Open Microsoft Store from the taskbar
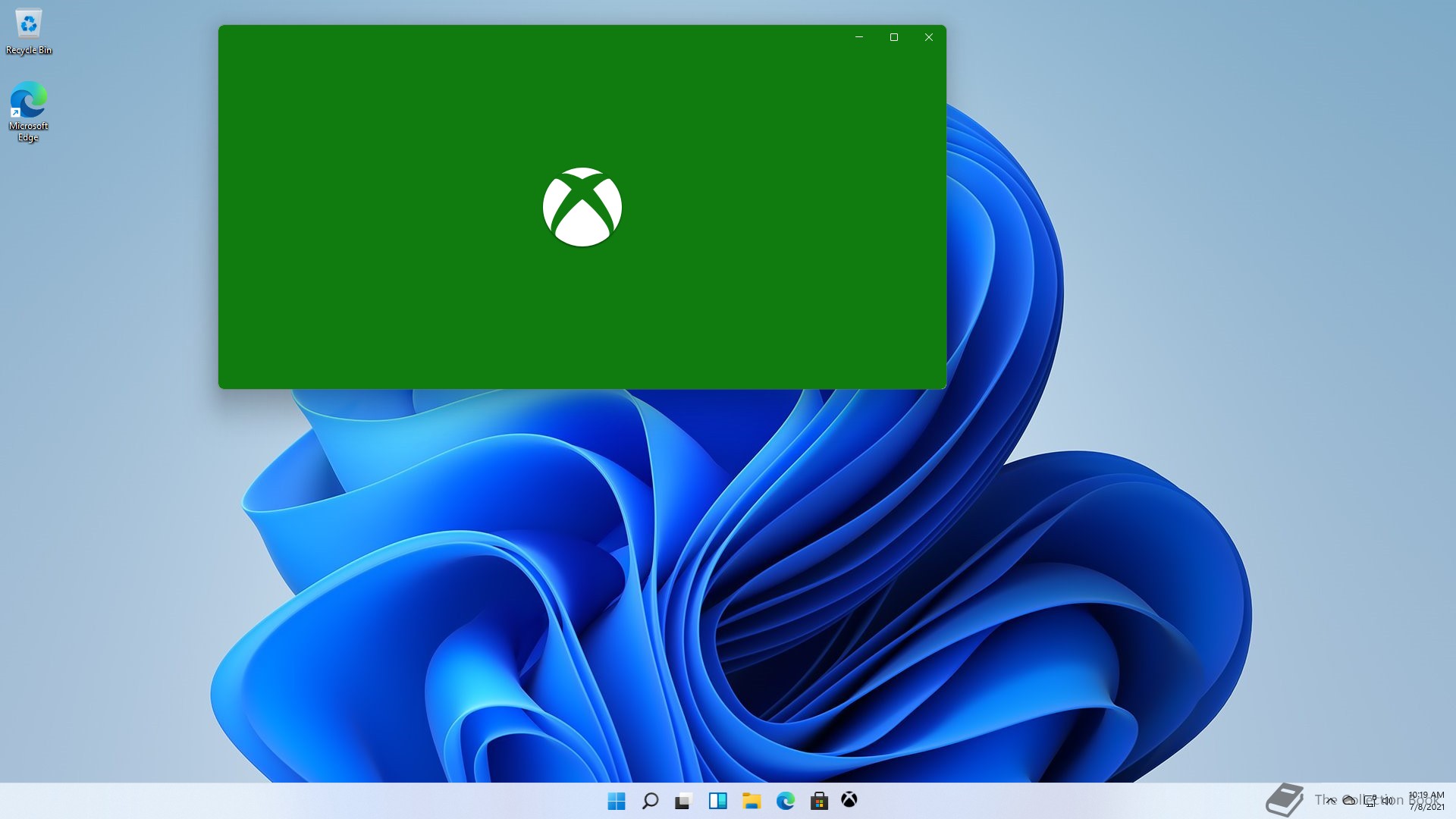Screen dimensions: 1456x819 [819, 801]
